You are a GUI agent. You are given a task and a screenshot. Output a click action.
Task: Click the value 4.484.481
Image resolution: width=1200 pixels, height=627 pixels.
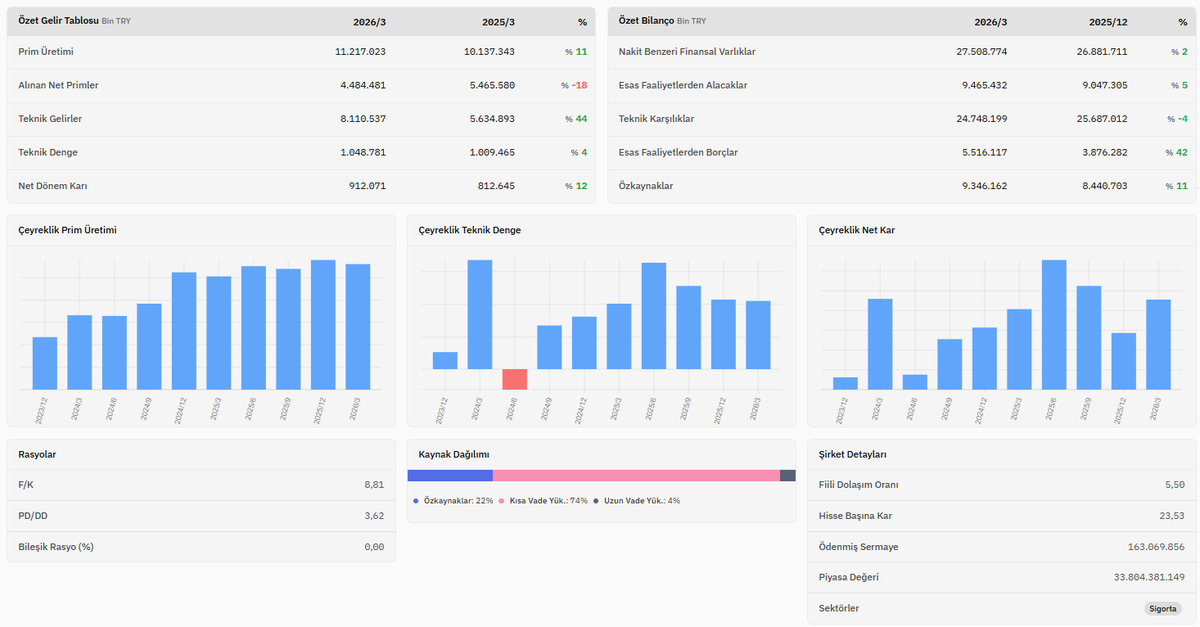click(x=363, y=85)
